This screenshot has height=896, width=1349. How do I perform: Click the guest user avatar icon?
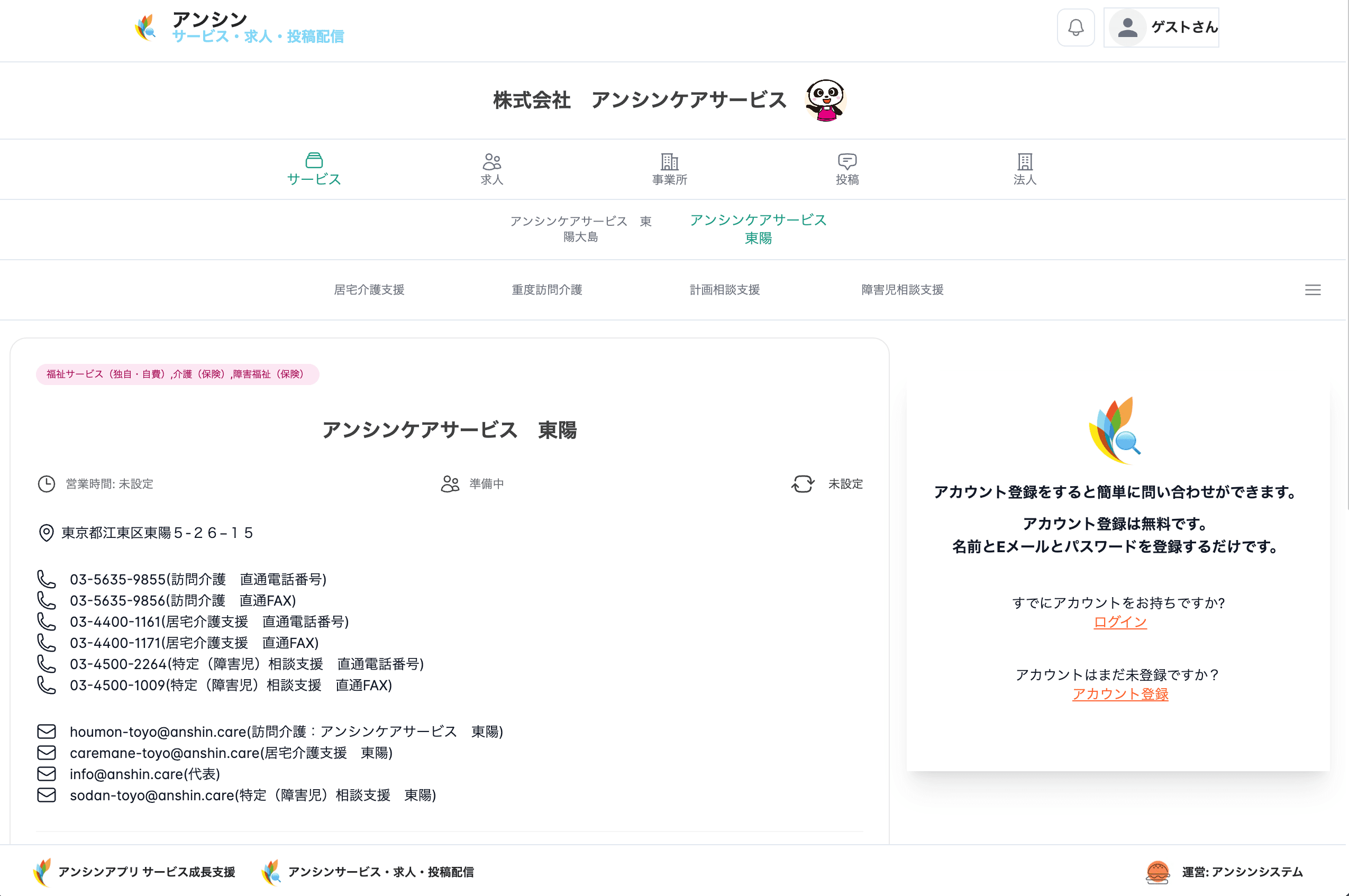coord(1127,28)
